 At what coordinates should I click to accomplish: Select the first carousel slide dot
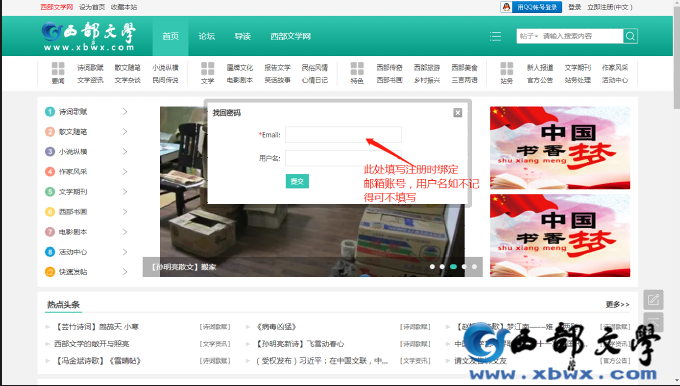tap(432, 267)
